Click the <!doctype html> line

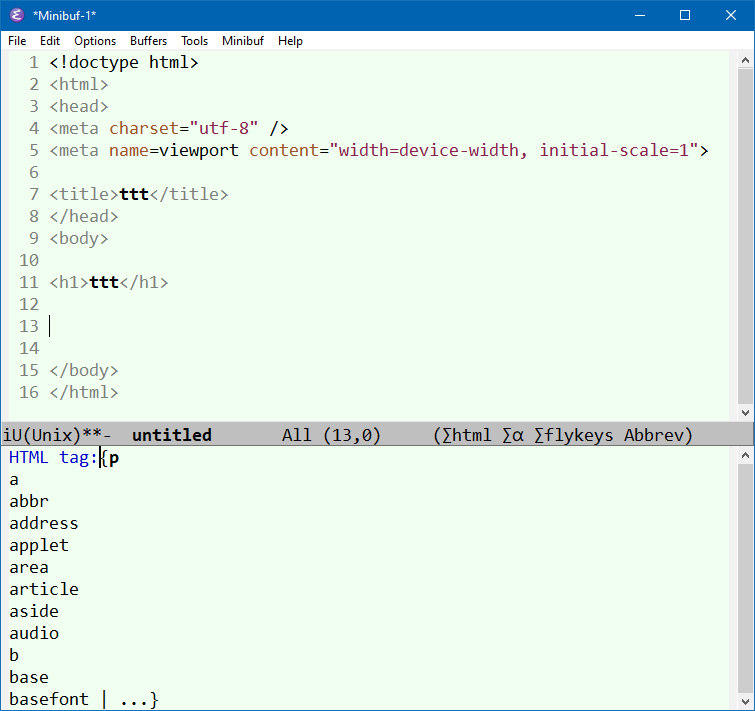(124, 63)
